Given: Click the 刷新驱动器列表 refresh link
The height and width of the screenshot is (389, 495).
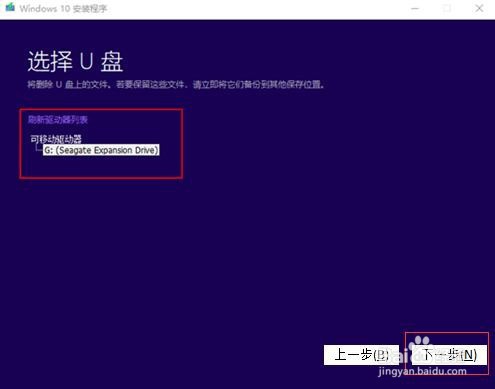Looking at the screenshot, I should (x=58, y=120).
